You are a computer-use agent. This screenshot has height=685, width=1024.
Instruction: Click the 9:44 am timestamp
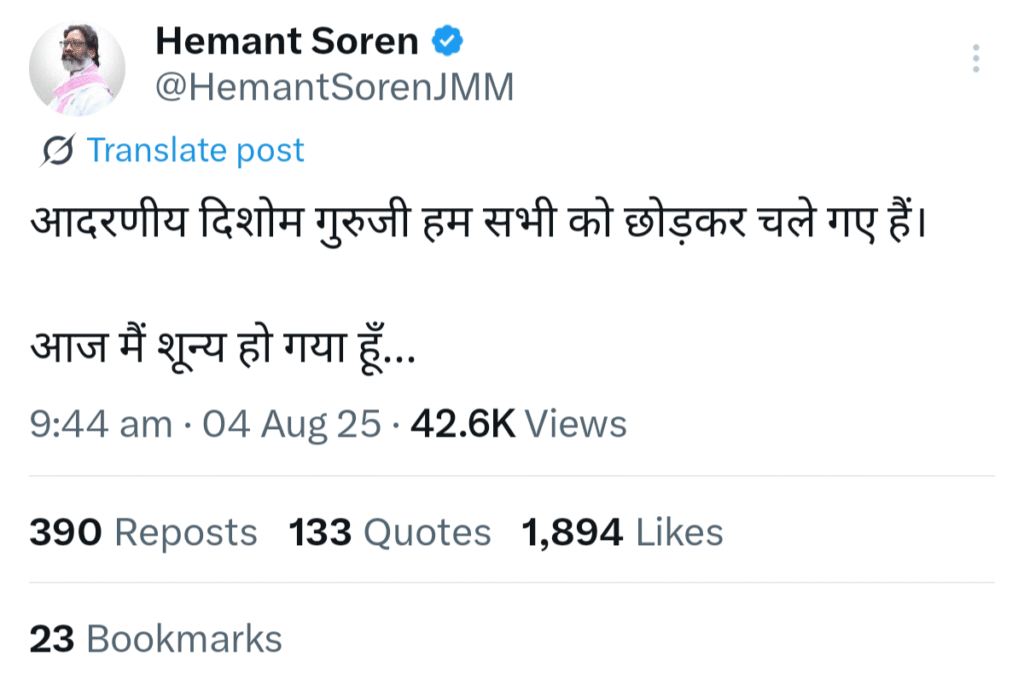pos(101,424)
